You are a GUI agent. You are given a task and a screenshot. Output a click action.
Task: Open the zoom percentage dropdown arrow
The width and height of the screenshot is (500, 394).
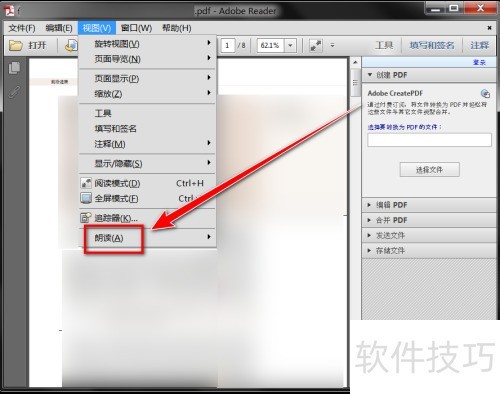(290, 45)
